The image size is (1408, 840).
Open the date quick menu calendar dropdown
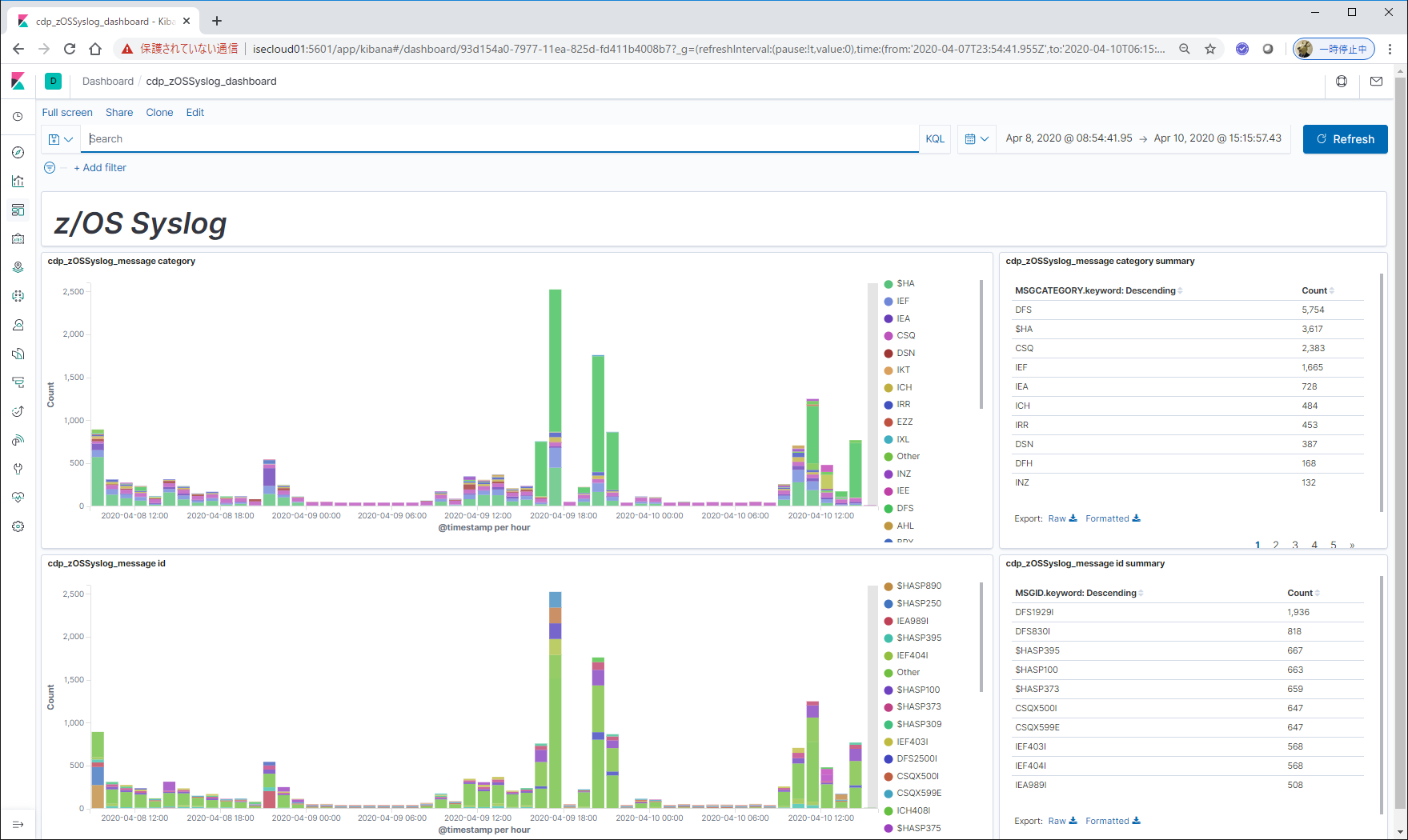pyautogui.click(x=977, y=139)
